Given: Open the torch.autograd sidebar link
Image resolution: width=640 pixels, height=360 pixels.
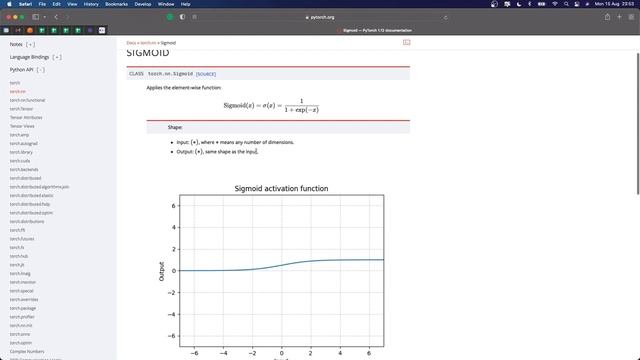Looking at the screenshot, I should pyautogui.click(x=24, y=143).
